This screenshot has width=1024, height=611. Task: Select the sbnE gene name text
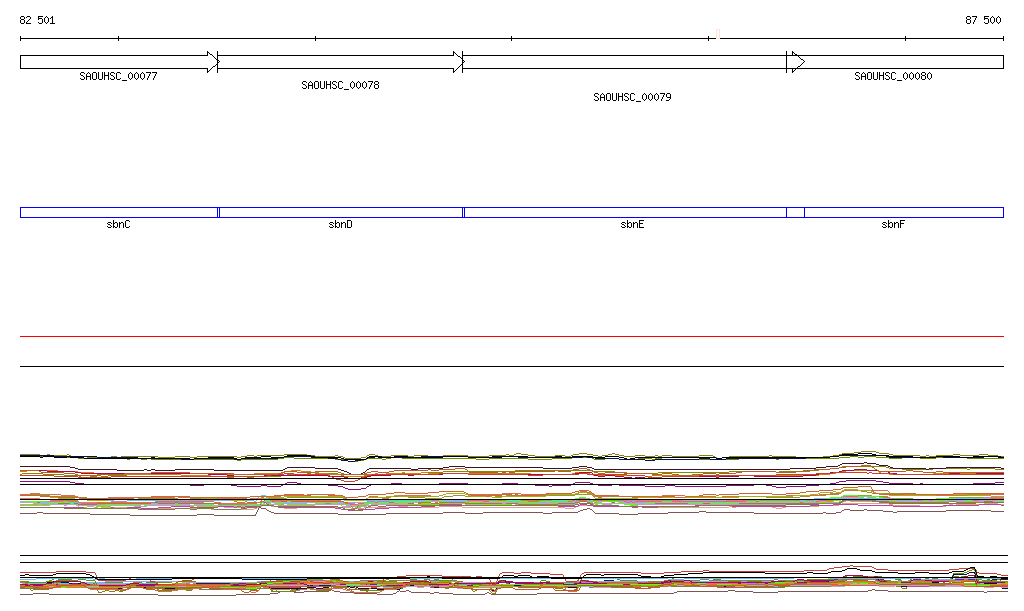point(632,225)
